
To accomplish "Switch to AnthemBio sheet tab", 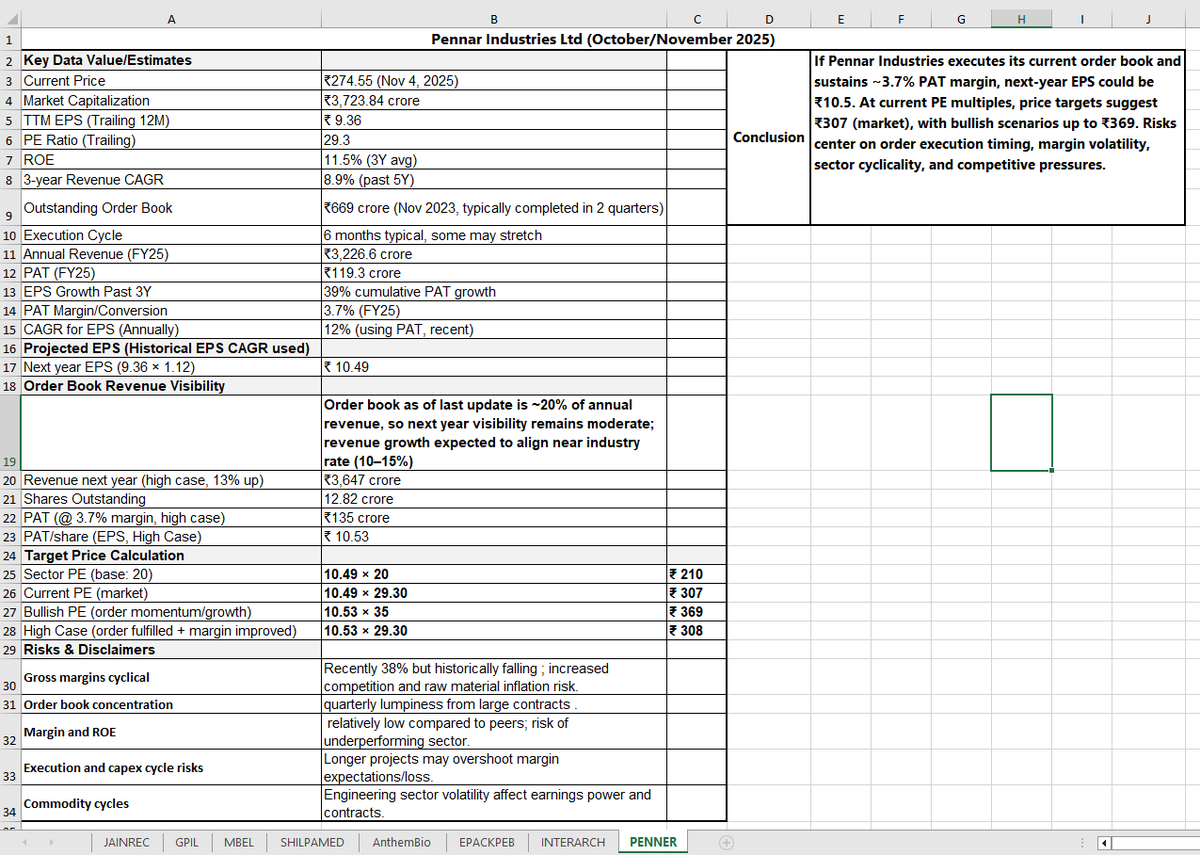I will (x=401, y=842).
